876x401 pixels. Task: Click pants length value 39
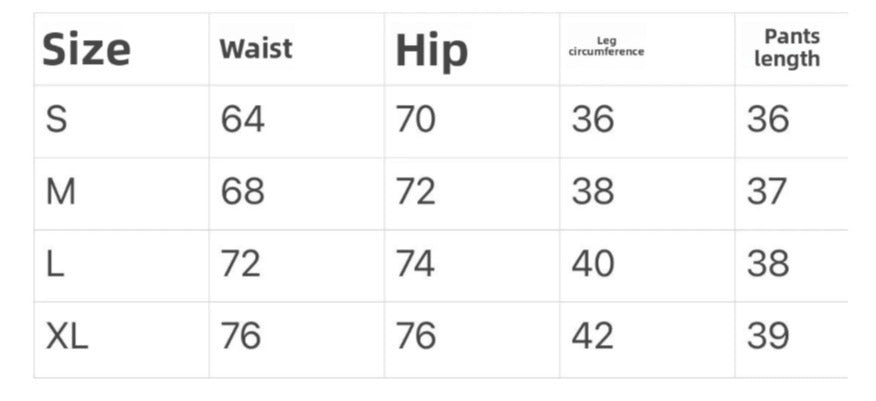click(x=768, y=337)
